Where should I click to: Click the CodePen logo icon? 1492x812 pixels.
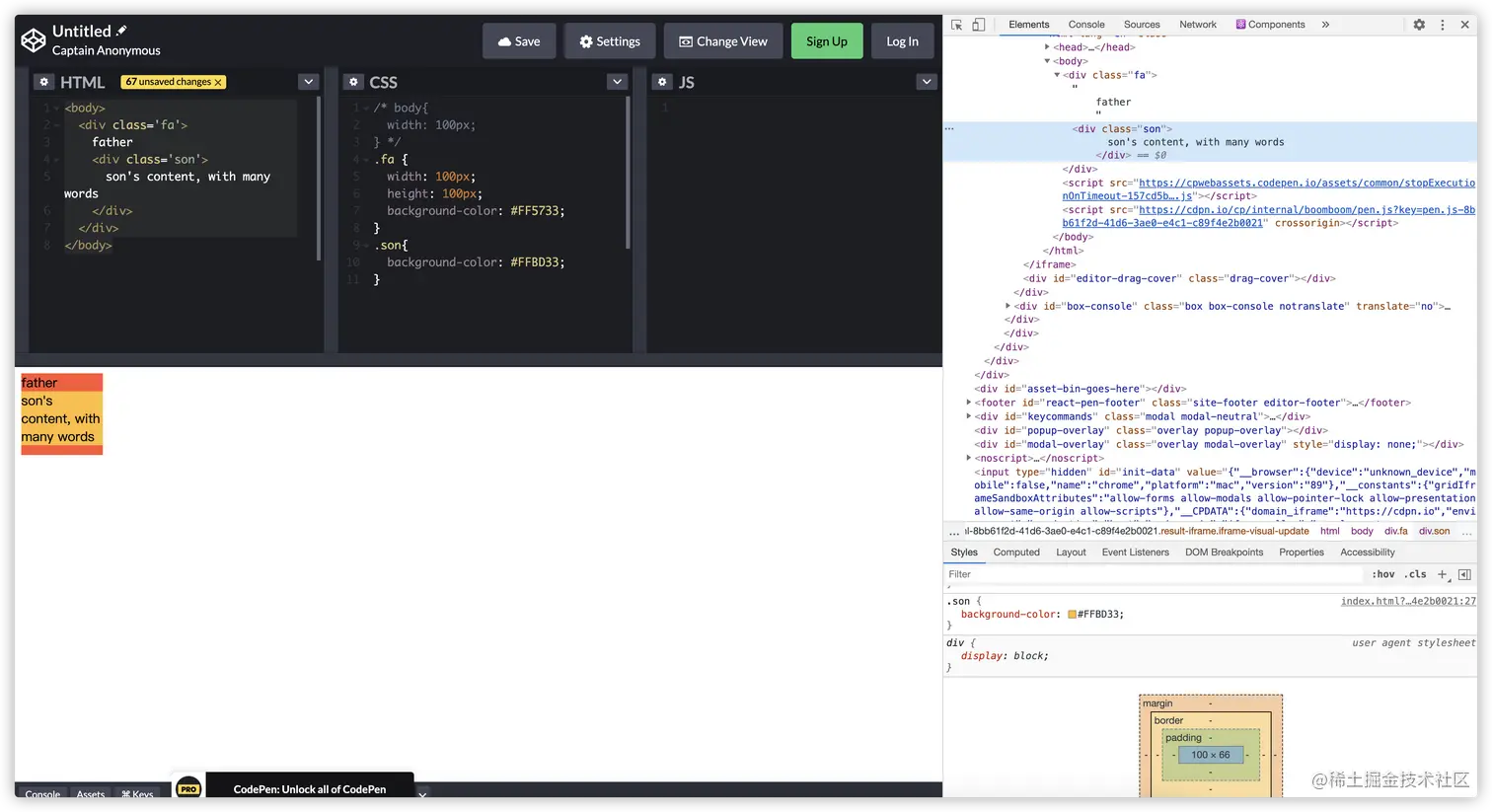pos(34,40)
